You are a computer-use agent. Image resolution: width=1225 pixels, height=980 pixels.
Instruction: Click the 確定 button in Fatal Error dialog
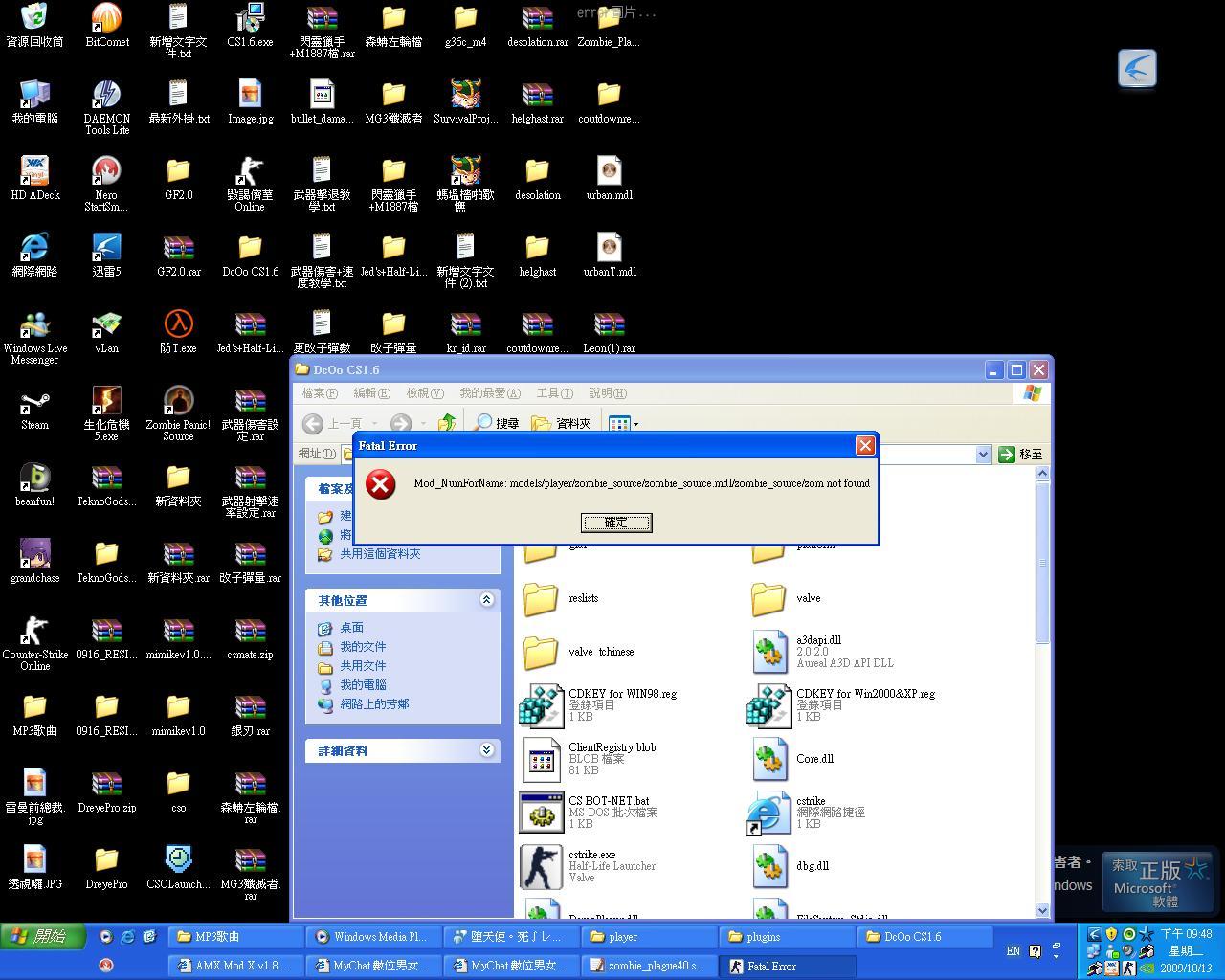[616, 523]
